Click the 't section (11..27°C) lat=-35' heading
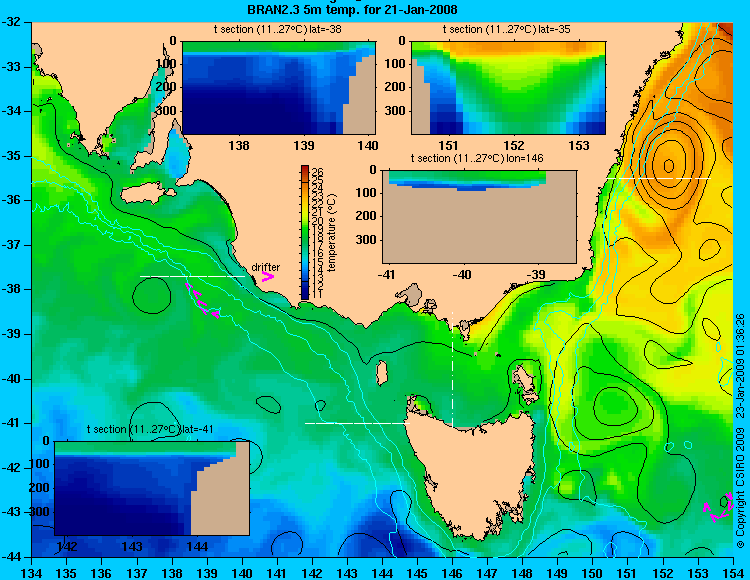The height and width of the screenshot is (580, 750). coord(507,29)
